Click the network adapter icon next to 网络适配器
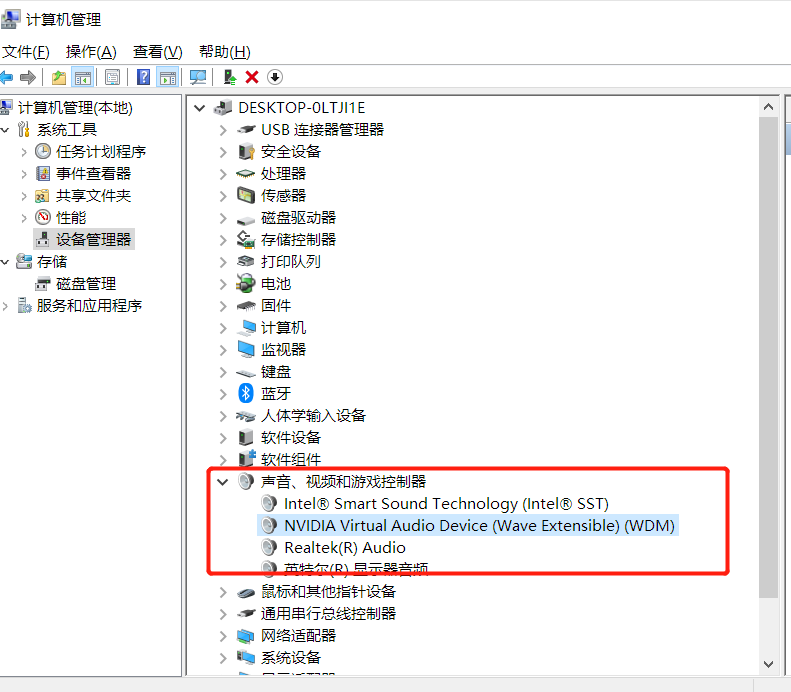This screenshot has width=791, height=692. [x=246, y=636]
